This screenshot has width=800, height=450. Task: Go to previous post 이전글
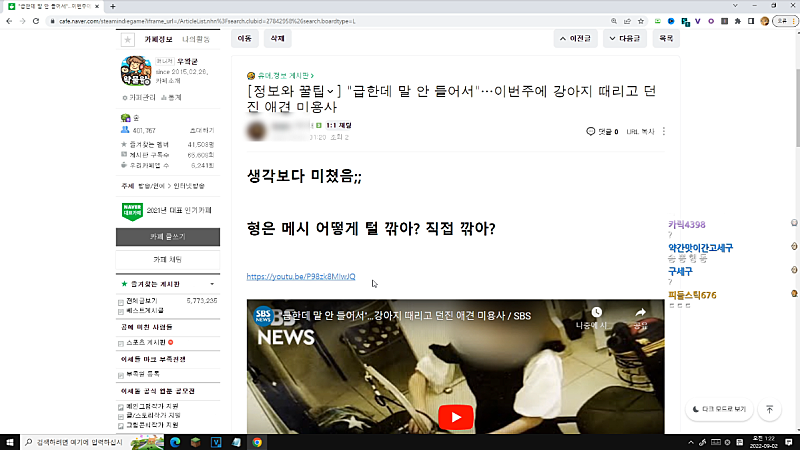[x=575, y=38]
